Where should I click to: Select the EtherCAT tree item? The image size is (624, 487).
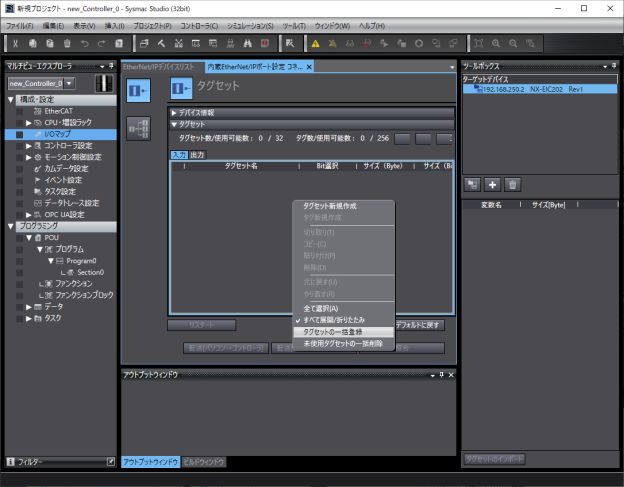(58, 111)
